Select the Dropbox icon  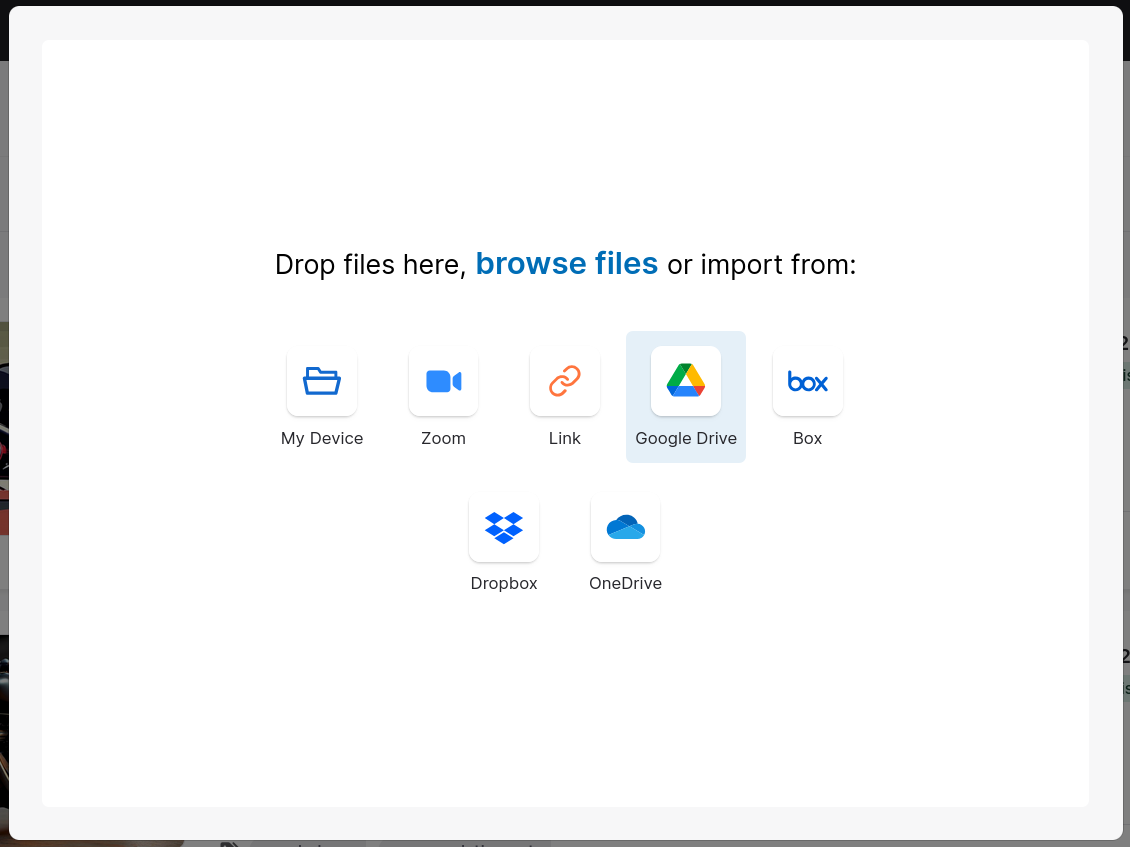pos(504,527)
